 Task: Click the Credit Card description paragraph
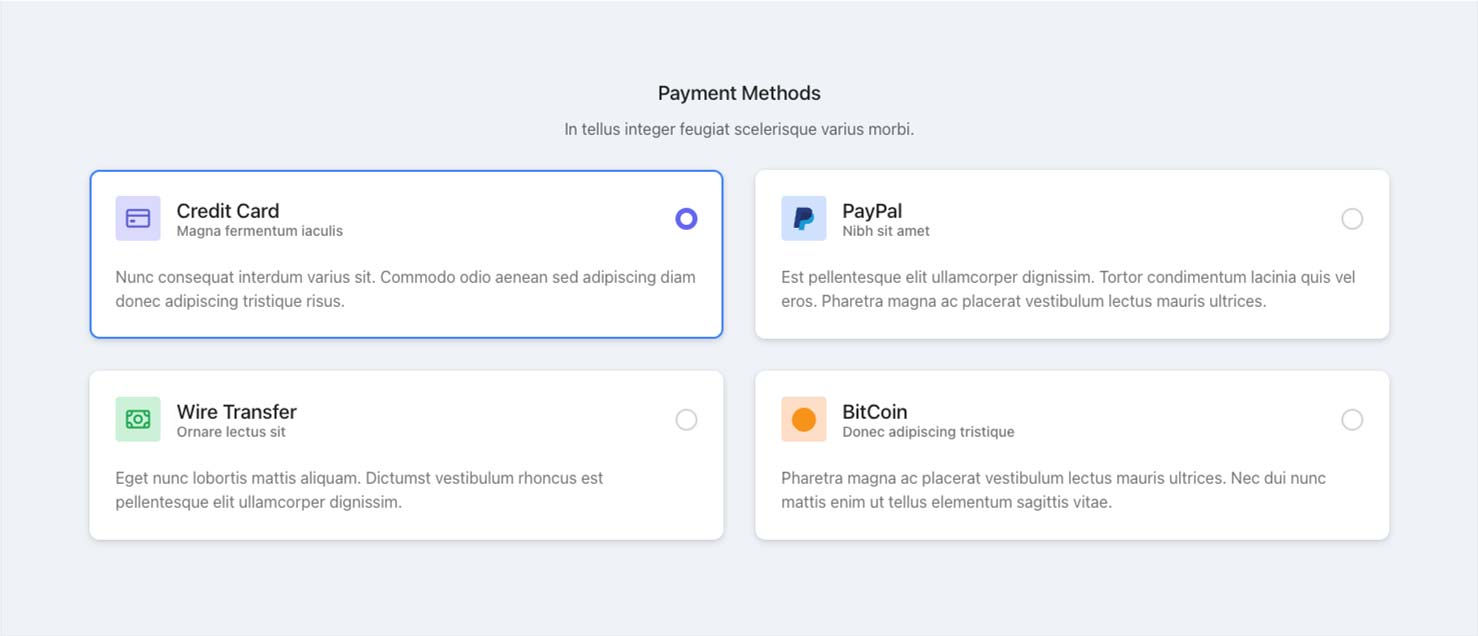pos(406,289)
